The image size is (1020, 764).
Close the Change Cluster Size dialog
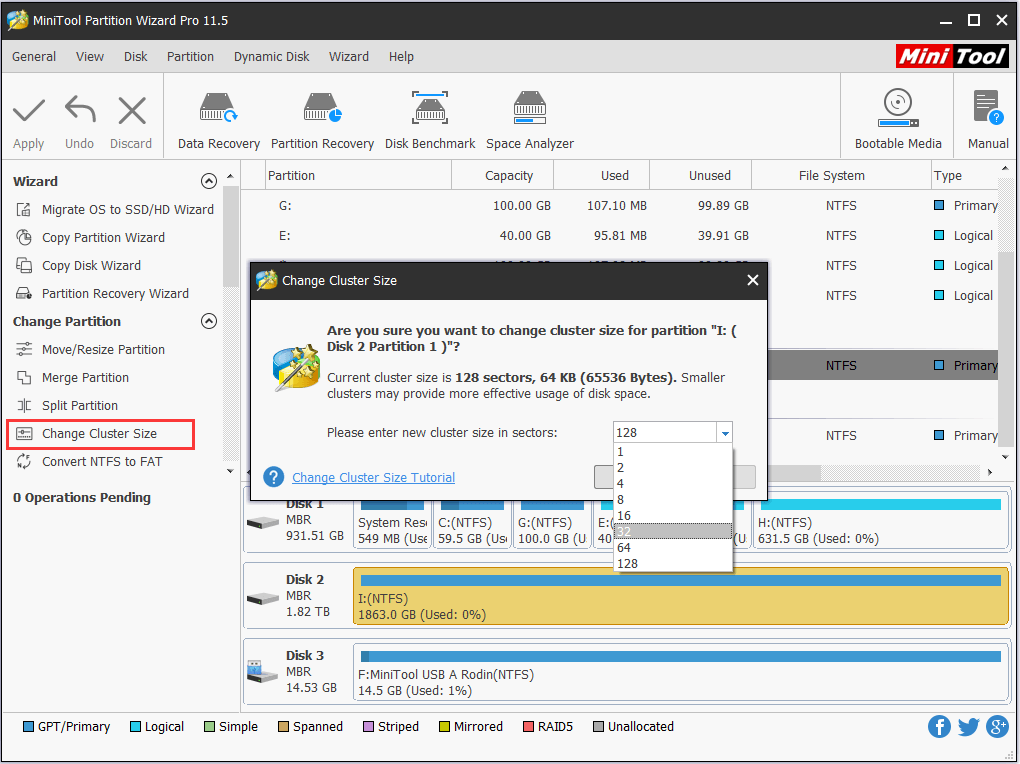pos(753,280)
